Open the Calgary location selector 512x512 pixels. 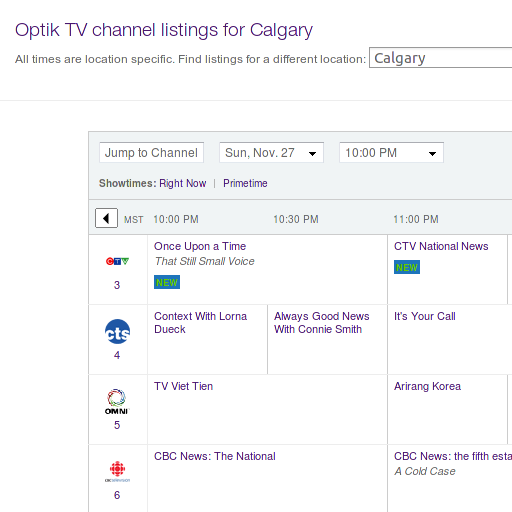coord(441,58)
